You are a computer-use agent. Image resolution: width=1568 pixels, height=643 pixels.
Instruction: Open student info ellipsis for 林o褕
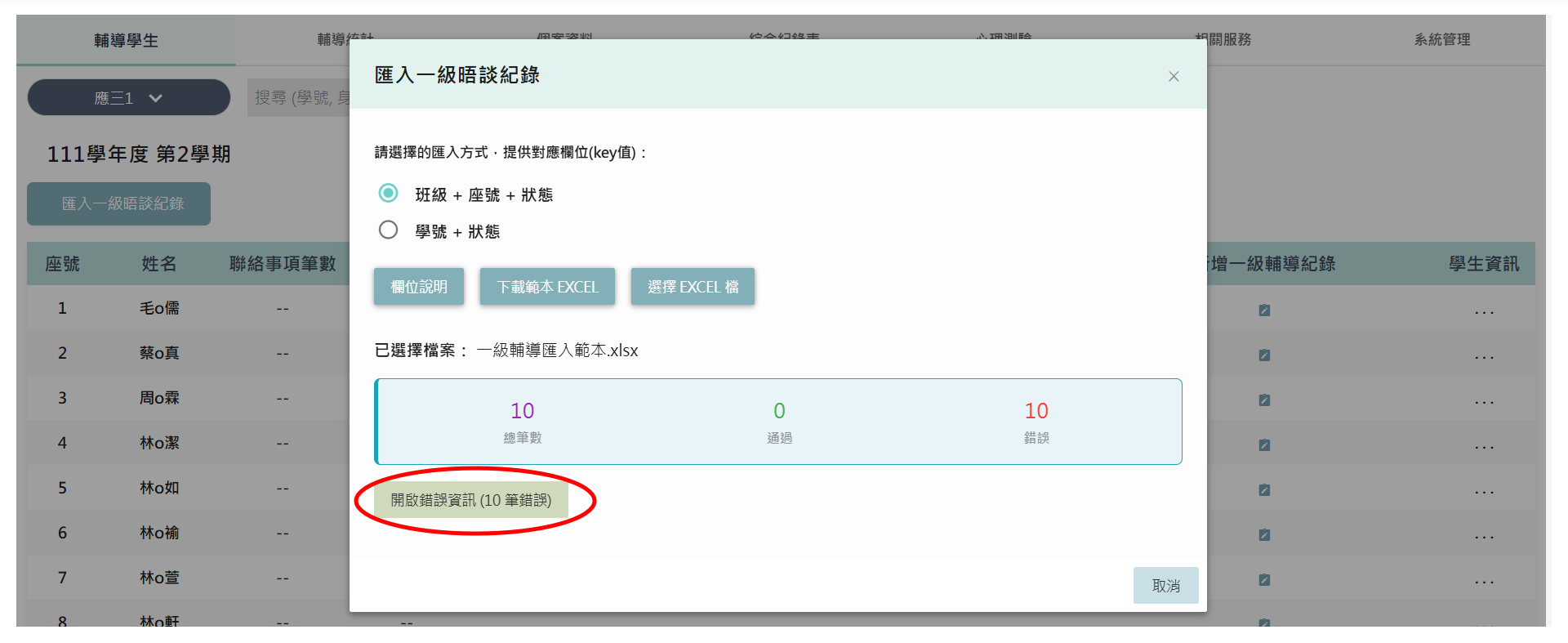pyautogui.click(x=1484, y=537)
